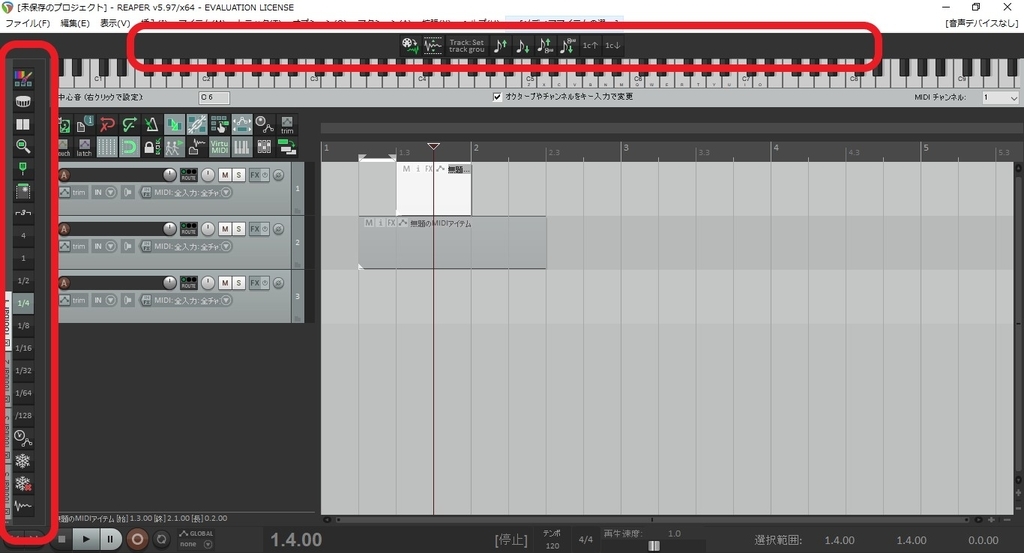1024x553 pixels.
Task: Open track 1 trim envelope mode
Action: 72,193
